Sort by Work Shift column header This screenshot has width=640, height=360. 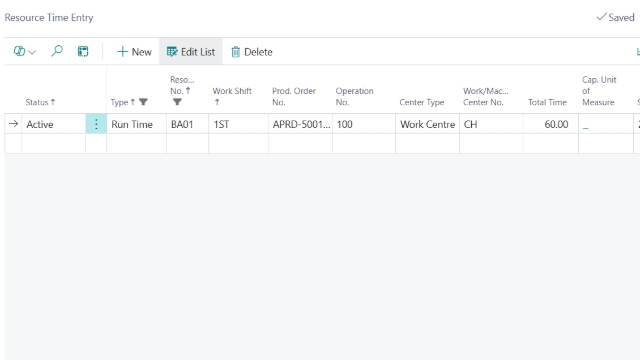tap(232, 96)
